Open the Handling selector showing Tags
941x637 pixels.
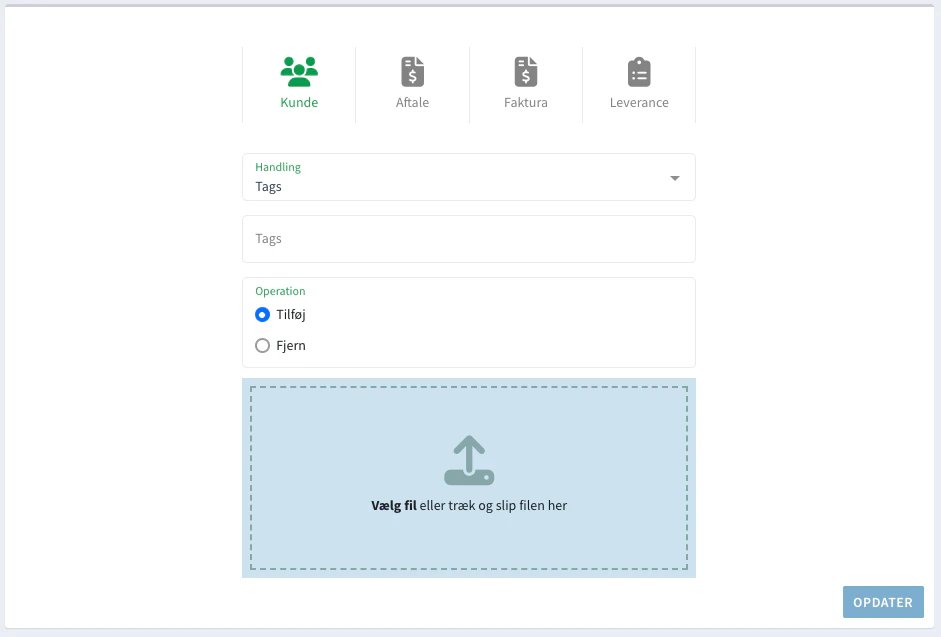coord(450,186)
